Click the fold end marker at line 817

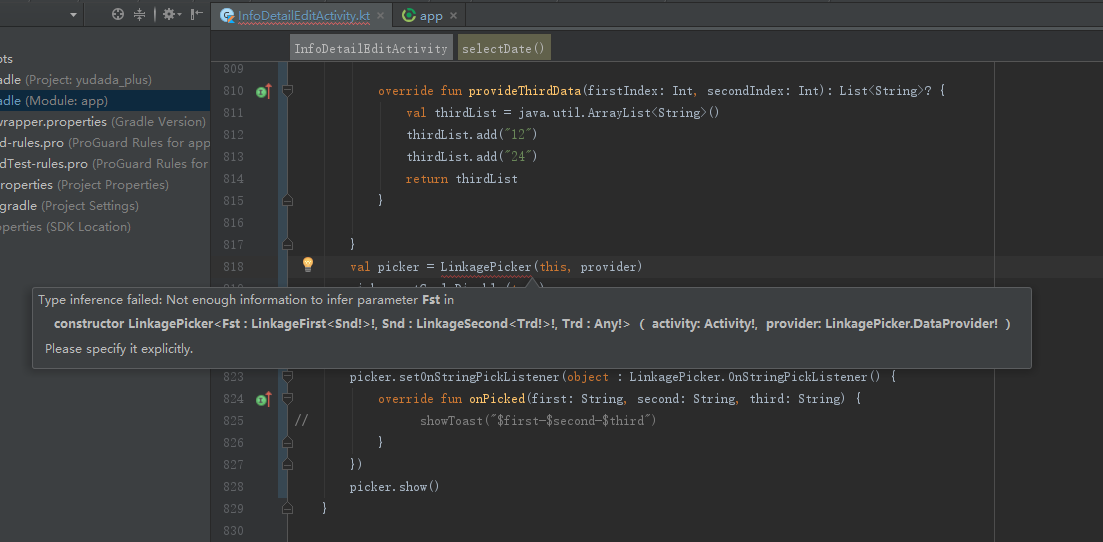click(x=287, y=244)
